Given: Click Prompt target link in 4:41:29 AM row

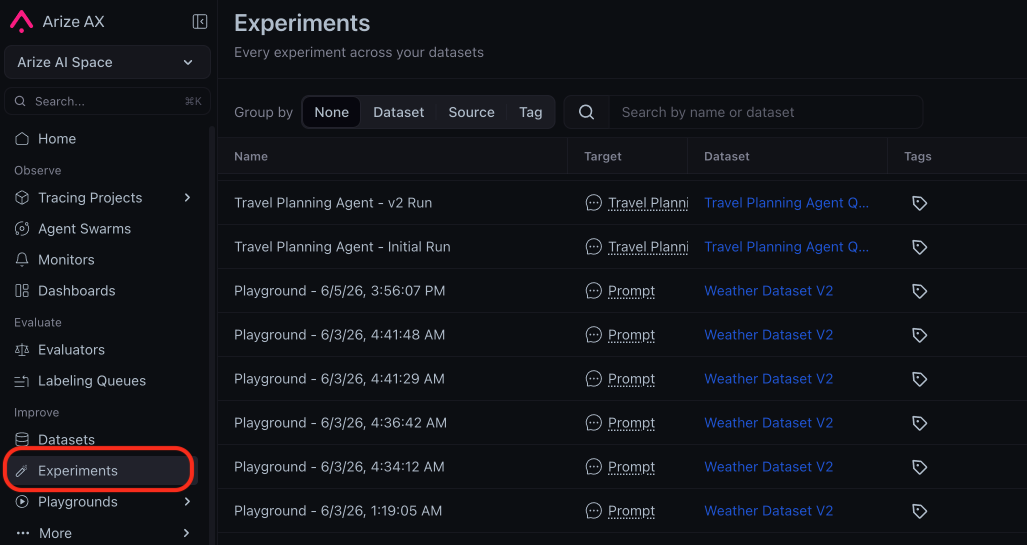Looking at the screenshot, I should [x=631, y=379].
